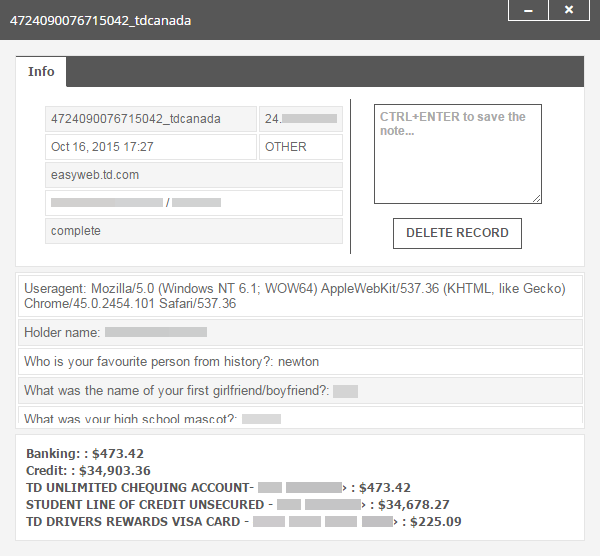Select the easyweb.td.com field
The image size is (600, 556).
tap(194, 175)
